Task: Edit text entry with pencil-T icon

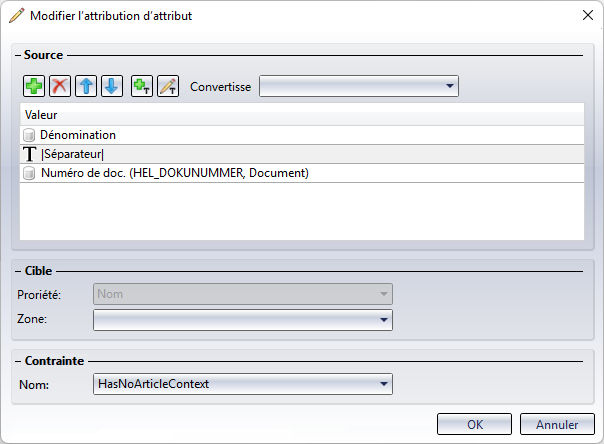Action: [x=168, y=86]
